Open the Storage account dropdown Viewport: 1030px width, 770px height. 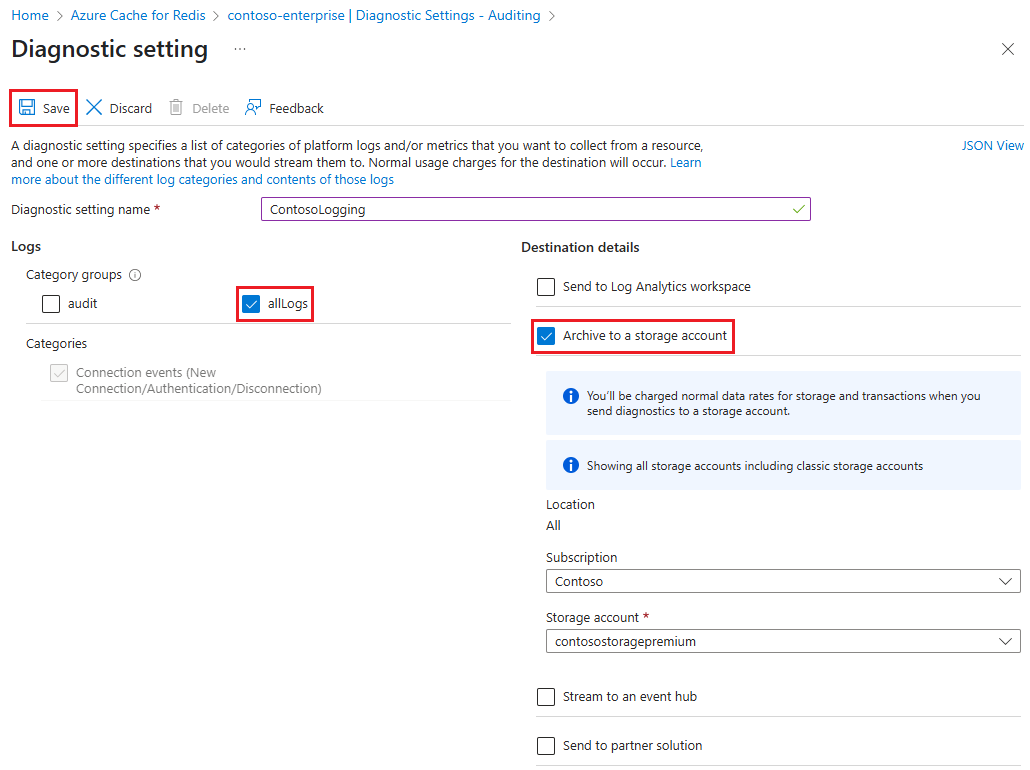click(x=783, y=640)
